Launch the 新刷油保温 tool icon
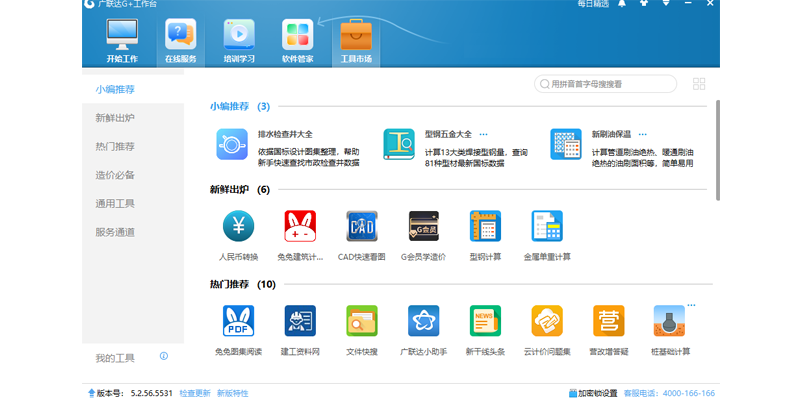Image resolution: width=800 pixels, height=400 pixels. [566, 144]
